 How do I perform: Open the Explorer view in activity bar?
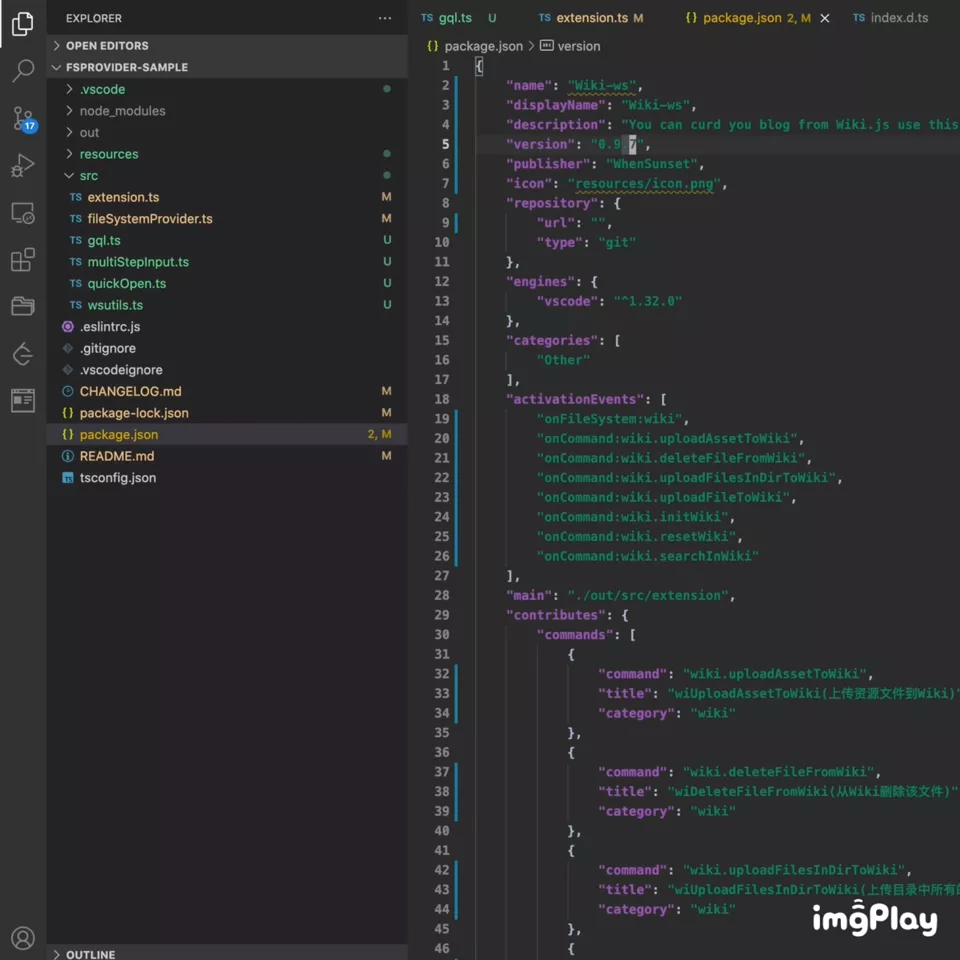pos(23,24)
